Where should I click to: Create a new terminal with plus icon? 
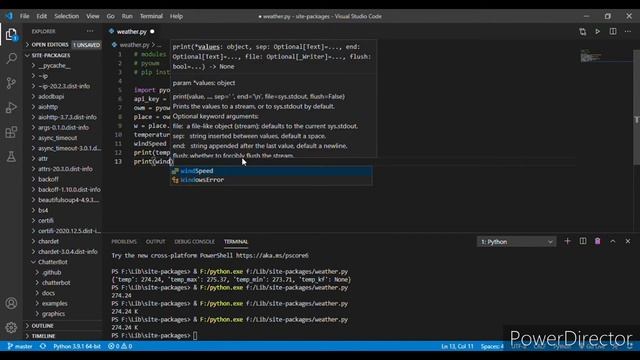pos(567,241)
